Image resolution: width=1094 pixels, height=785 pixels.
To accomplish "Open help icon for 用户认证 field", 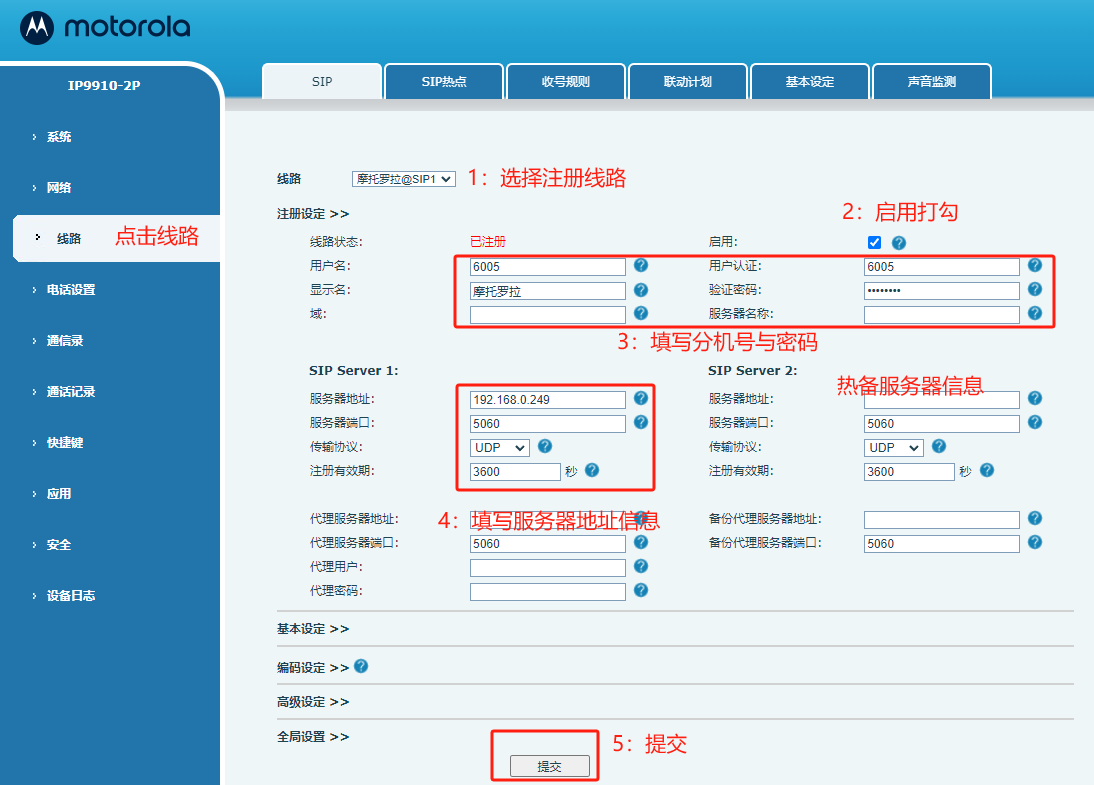I will coord(1035,265).
